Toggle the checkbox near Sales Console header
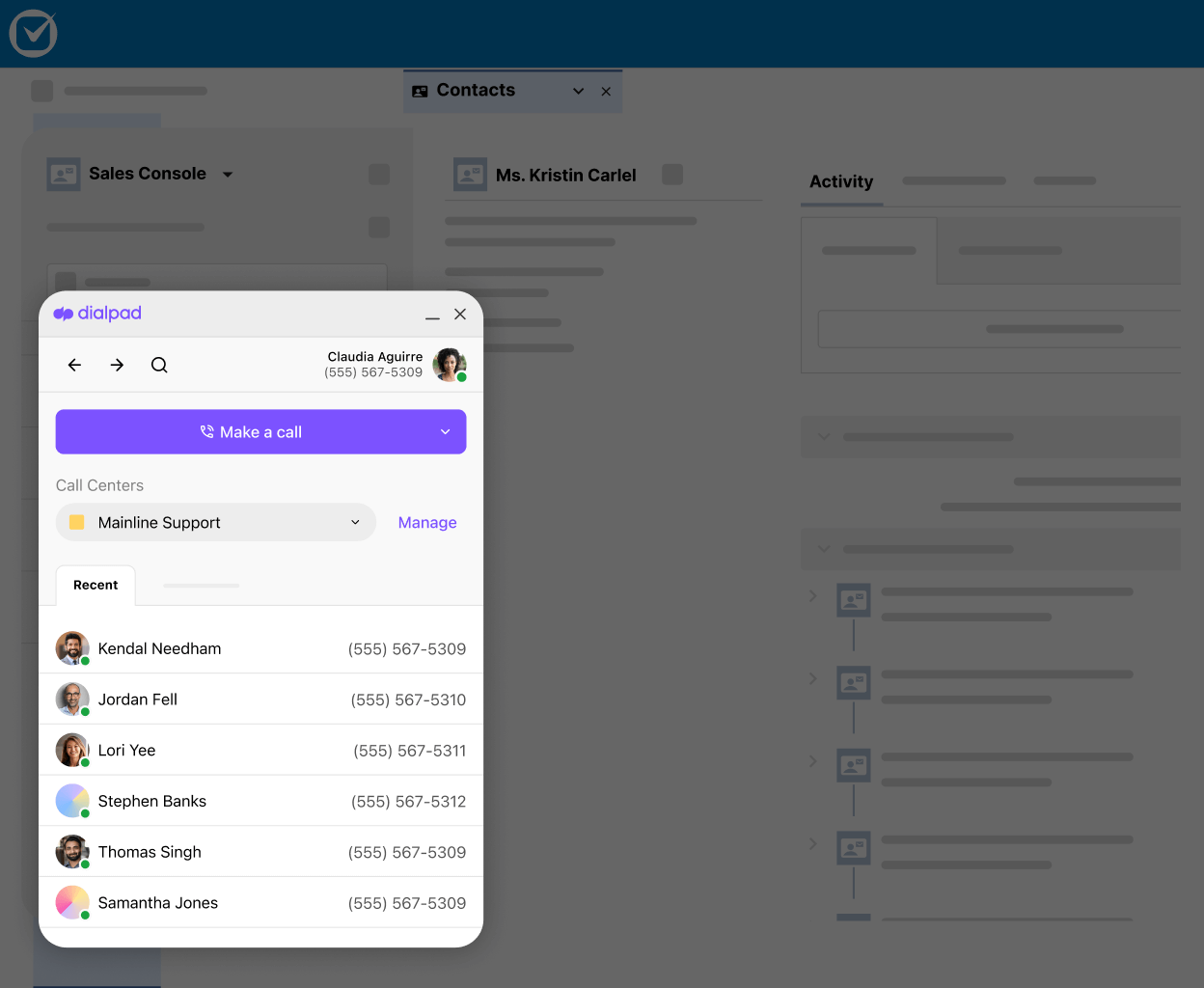 point(378,174)
